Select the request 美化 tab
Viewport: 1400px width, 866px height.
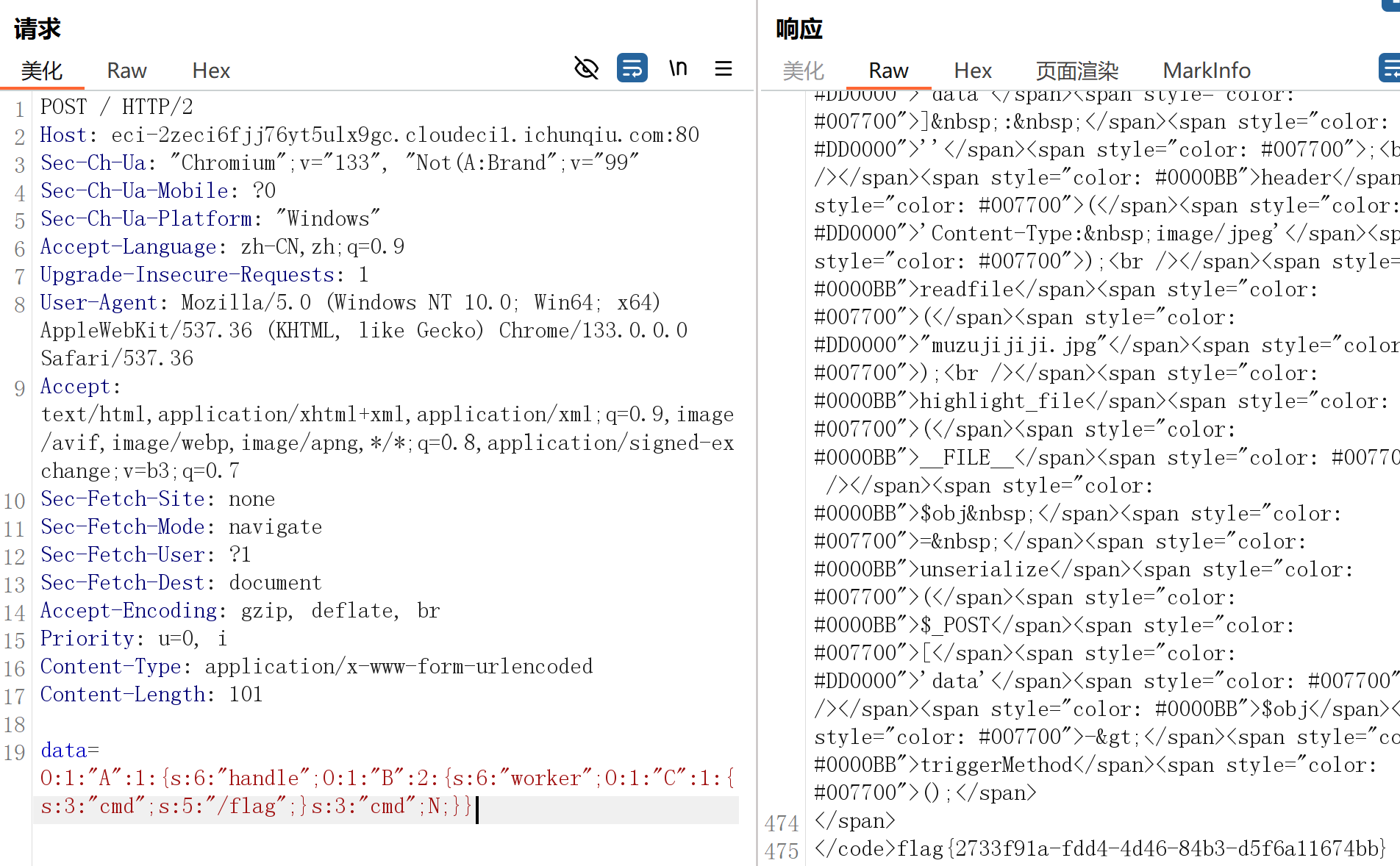click(42, 71)
